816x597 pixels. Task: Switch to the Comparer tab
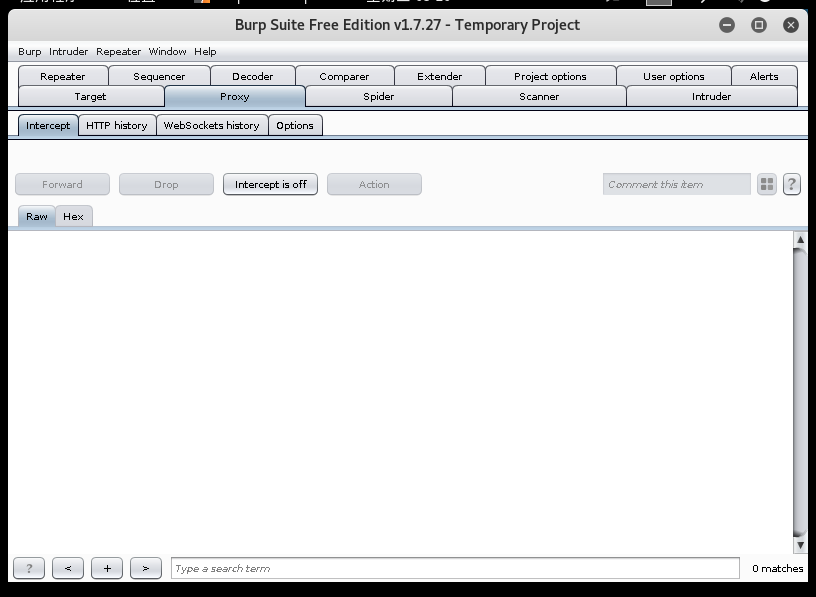pos(345,77)
